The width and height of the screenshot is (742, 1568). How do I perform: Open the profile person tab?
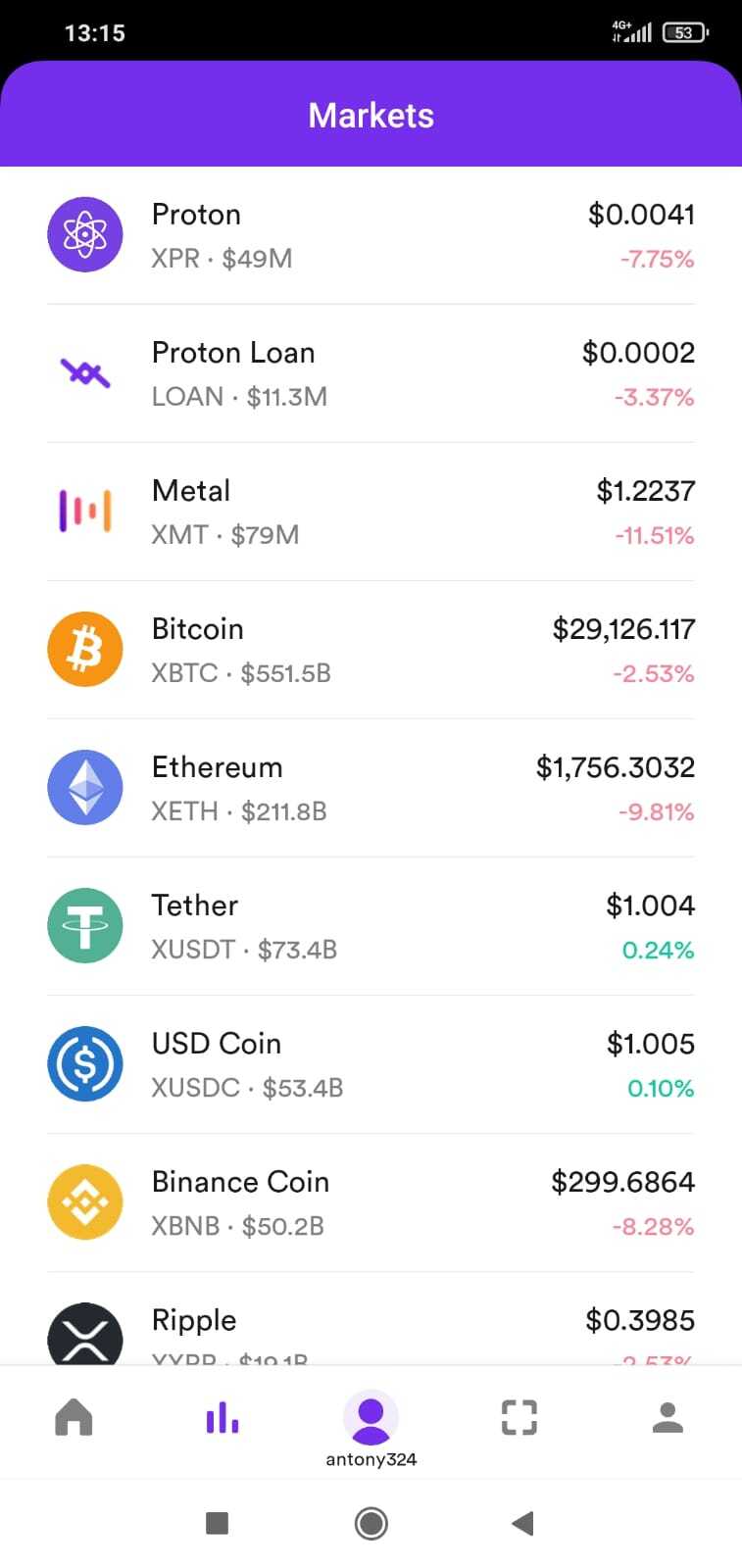[668, 1417]
